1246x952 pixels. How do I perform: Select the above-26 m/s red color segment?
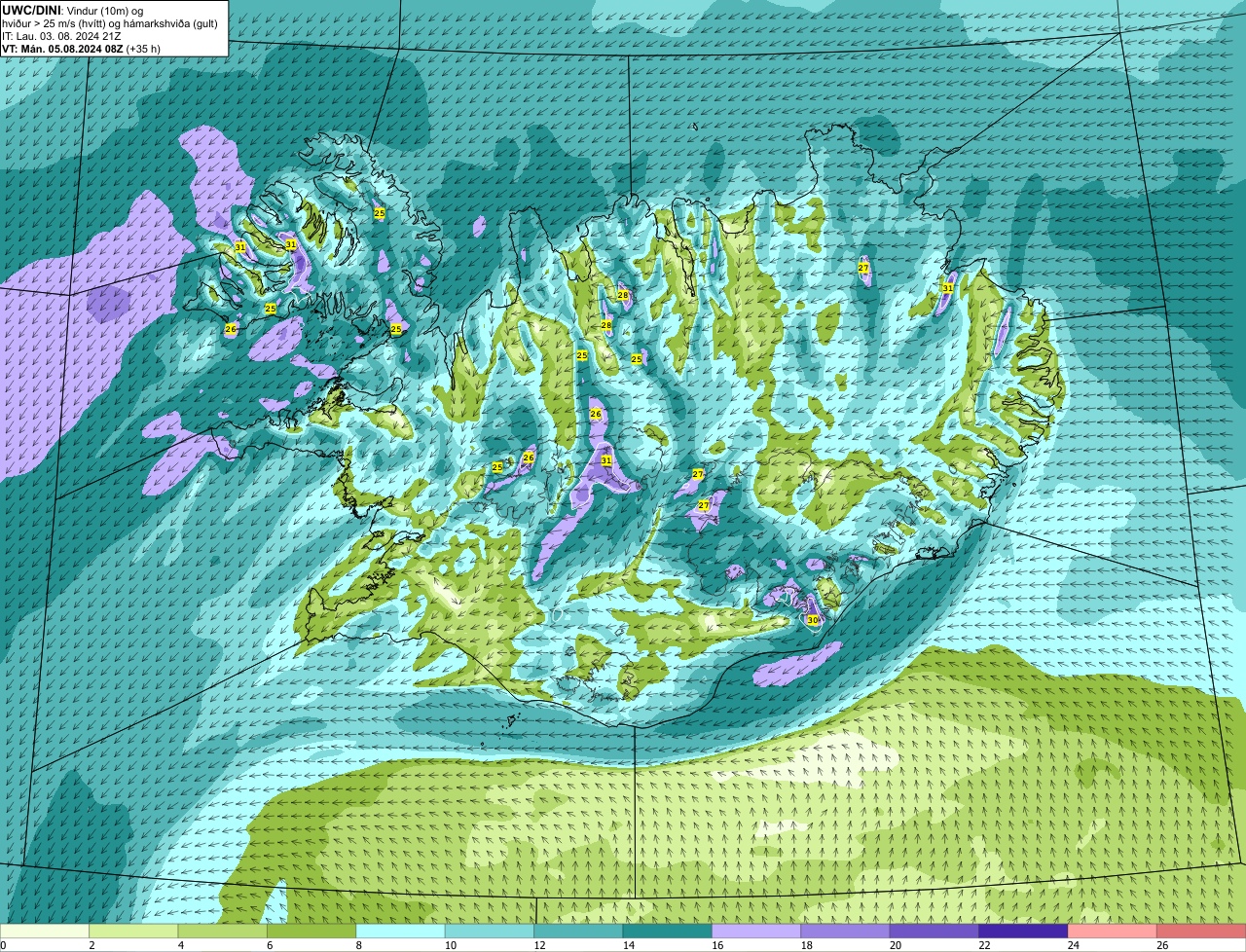(1202, 932)
